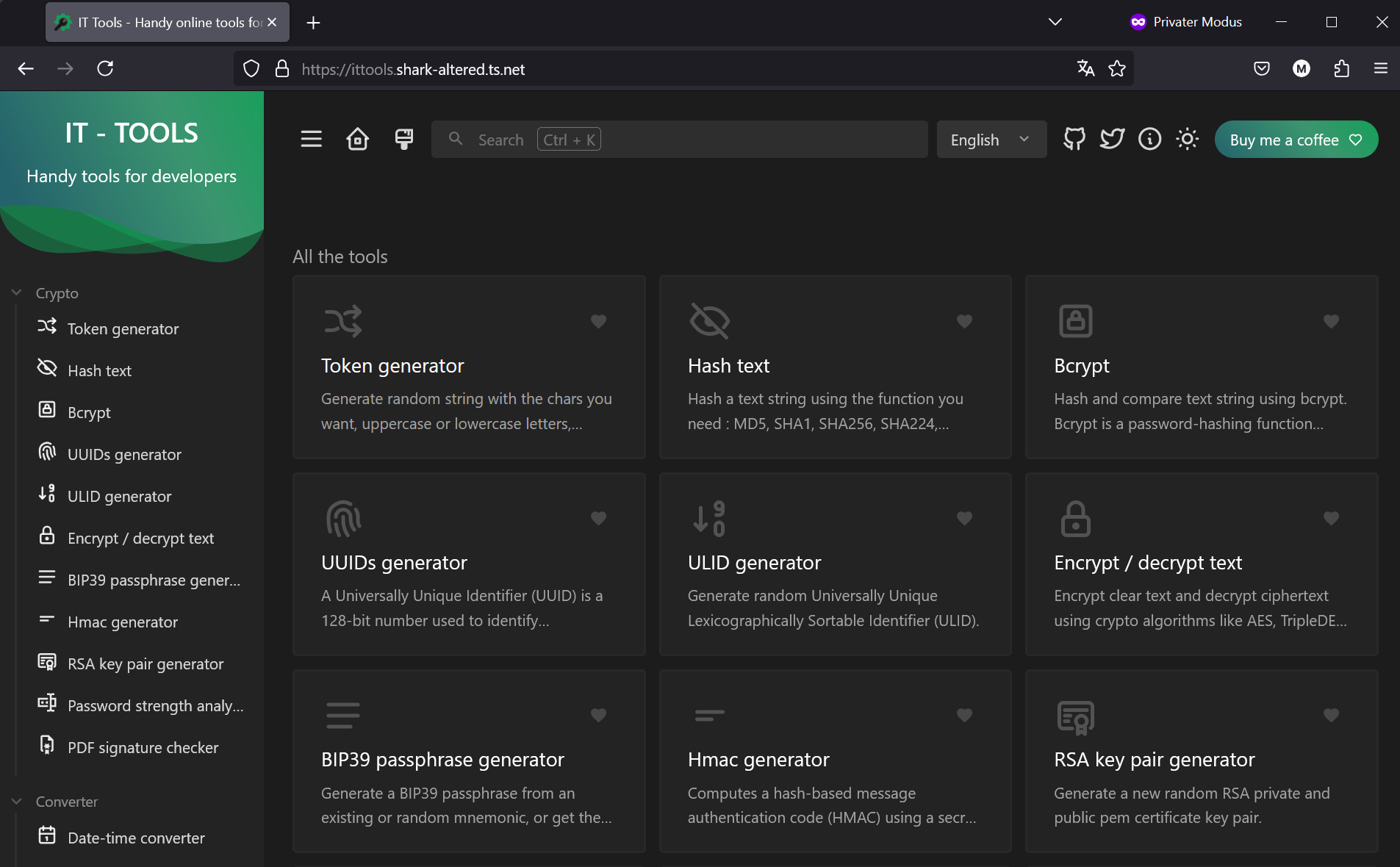
Task: Open the GitHub repository icon
Action: tap(1074, 139)
